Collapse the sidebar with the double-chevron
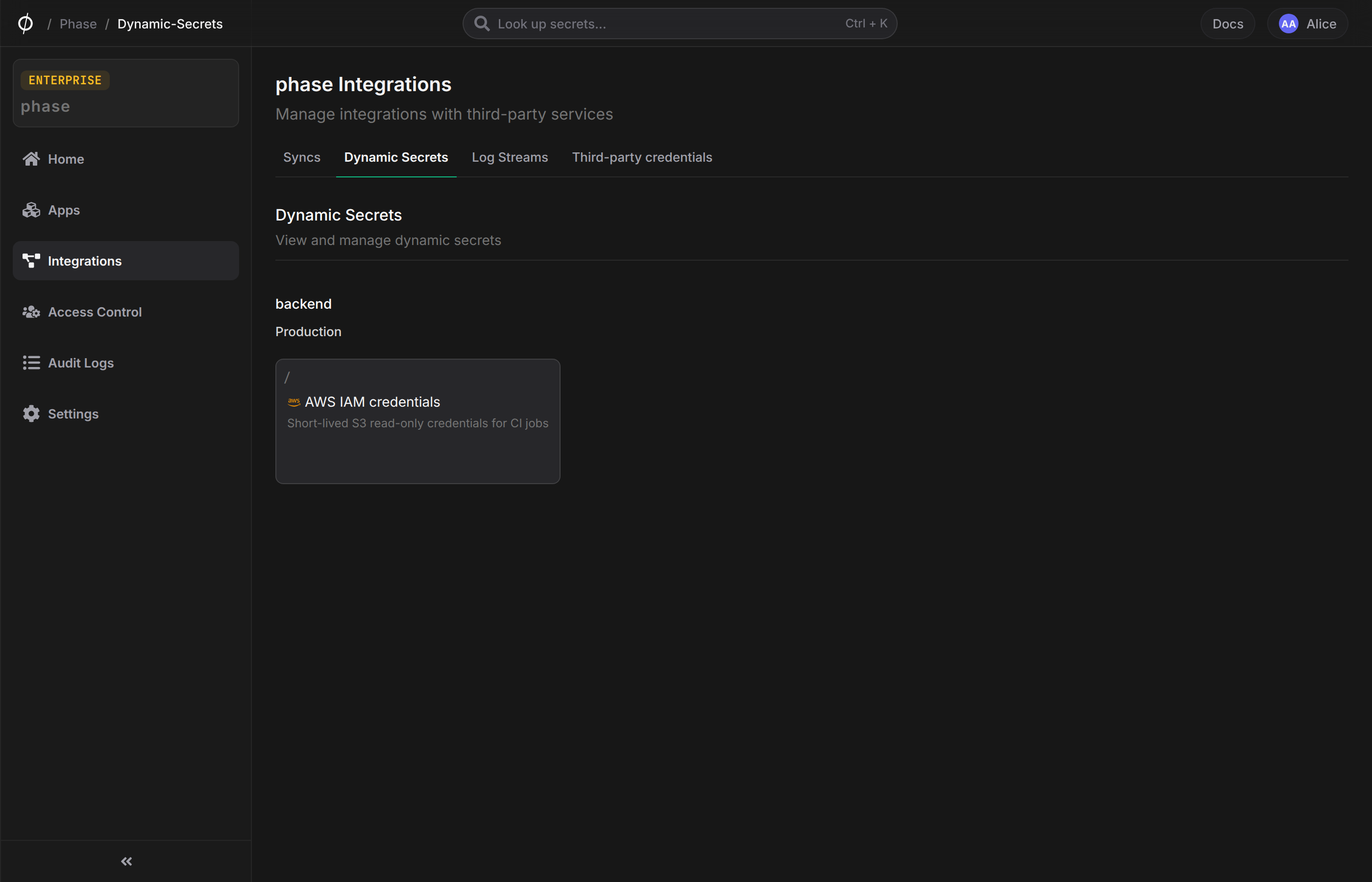This screenshot has width=1372, height=882. coord(126,861)
